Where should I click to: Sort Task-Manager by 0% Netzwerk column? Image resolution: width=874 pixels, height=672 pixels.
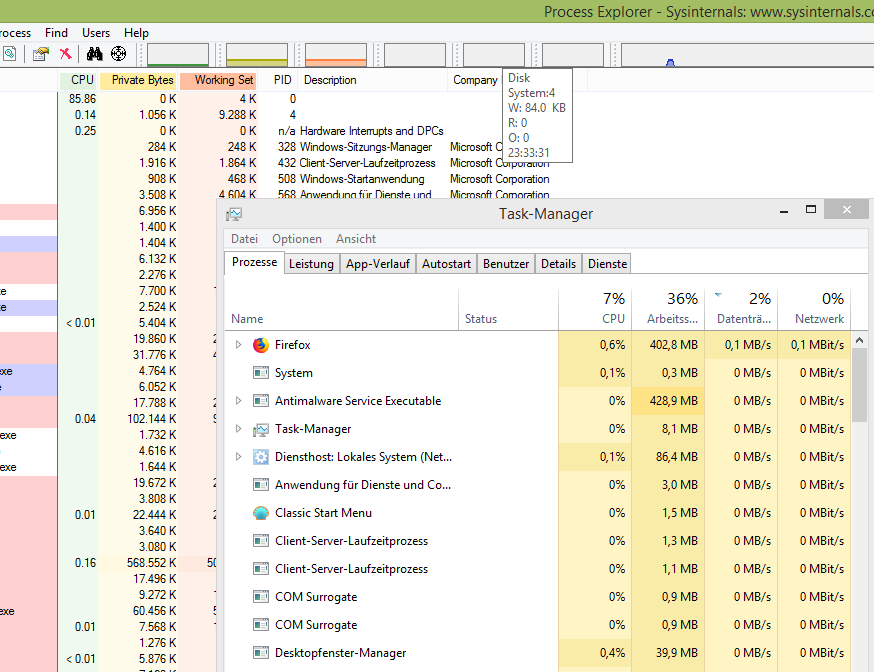click(814, 309)
